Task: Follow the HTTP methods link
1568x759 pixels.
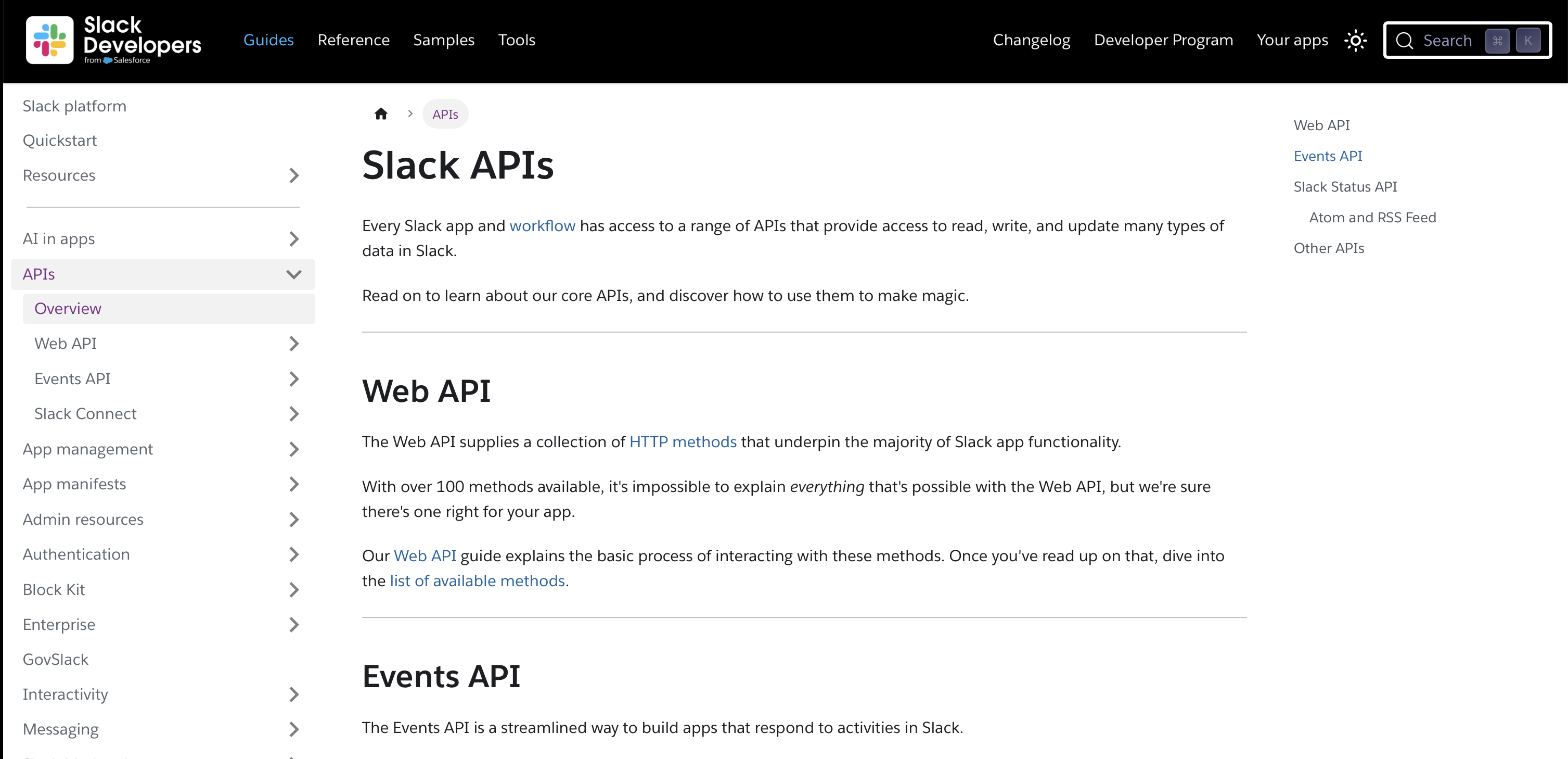Action: coord(683,441)
